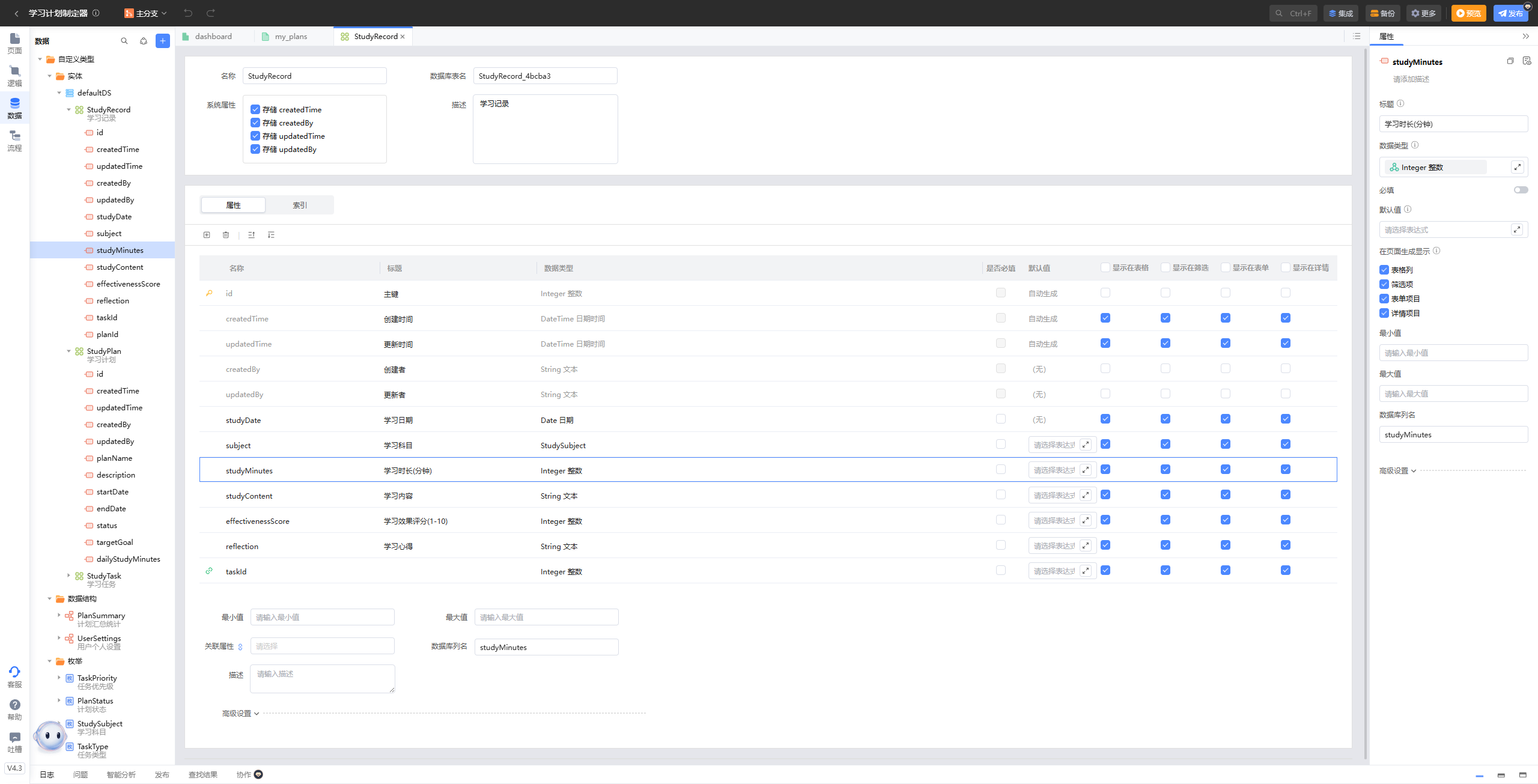Open the 流程 section in left sidebar

click(14, 141)
